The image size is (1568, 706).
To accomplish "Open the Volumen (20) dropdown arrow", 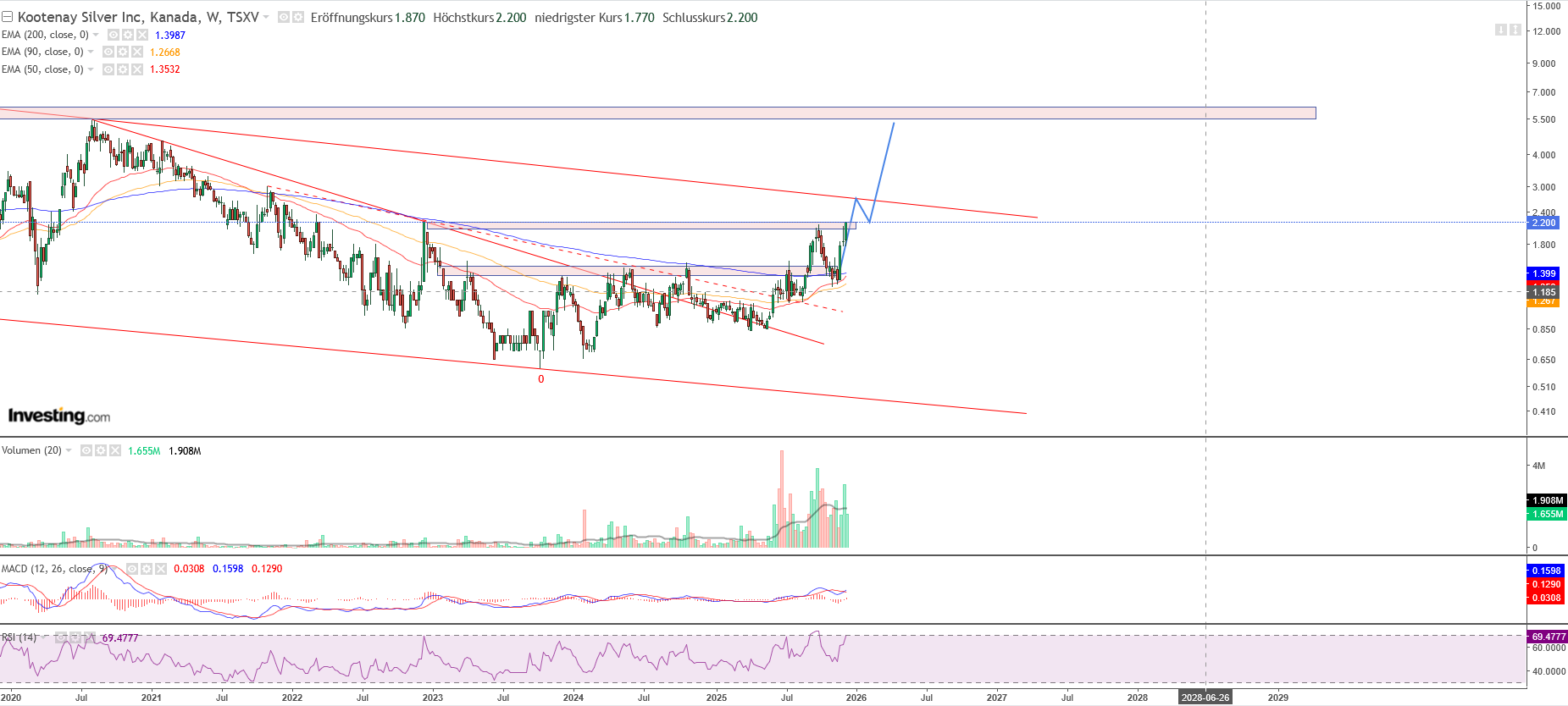I will 69,450.
